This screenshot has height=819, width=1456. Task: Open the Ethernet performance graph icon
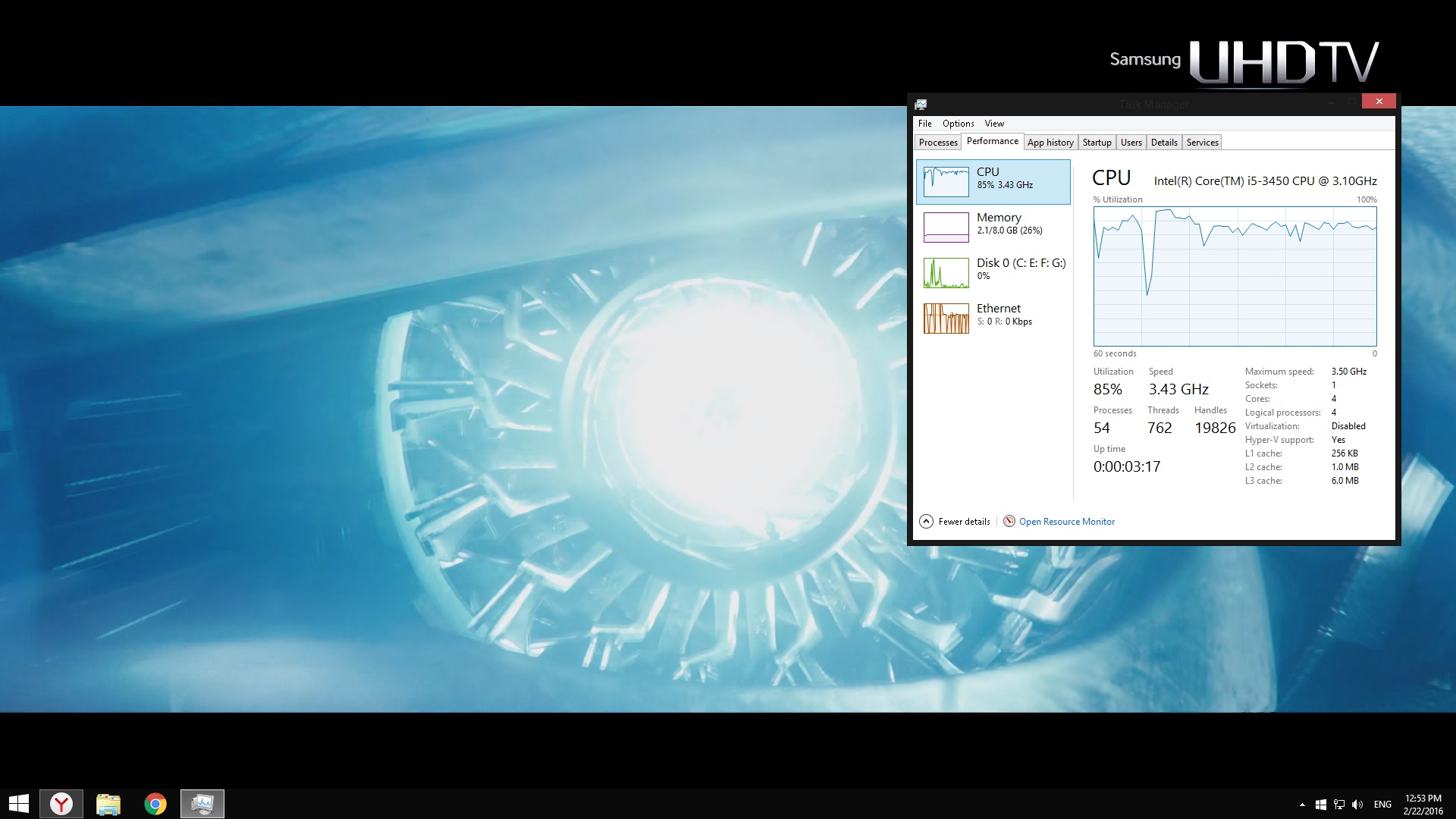click(x=946, y=318)
